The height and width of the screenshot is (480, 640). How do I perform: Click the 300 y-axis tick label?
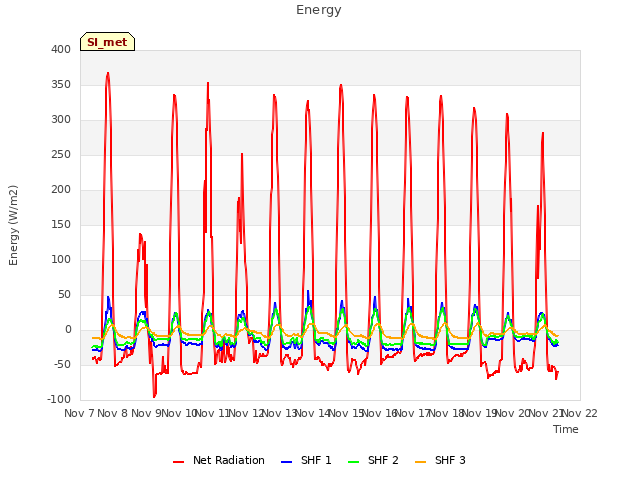[61, 120]
